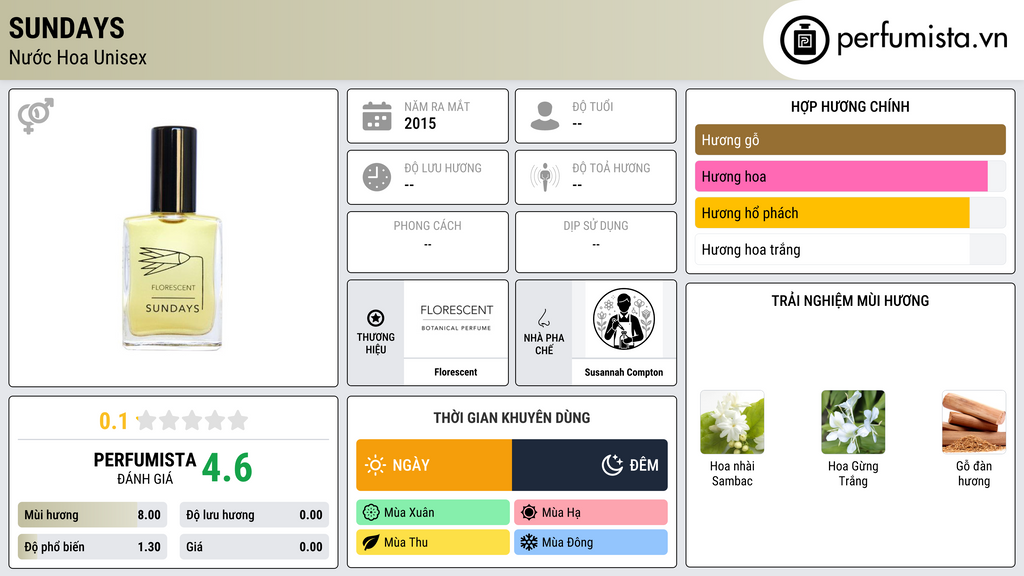Viewport: 1024px width, 576px height.
Task: Click the SUNDAYS title heading
Action: 67,29
